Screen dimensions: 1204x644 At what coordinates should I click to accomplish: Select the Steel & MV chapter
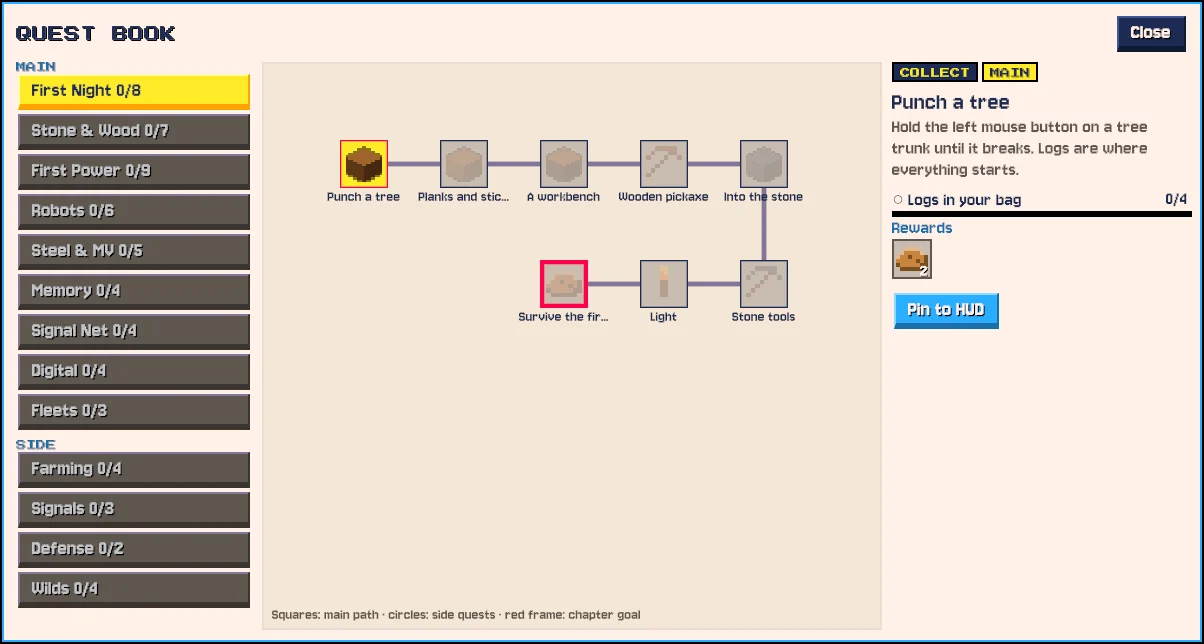pos(134,251)
